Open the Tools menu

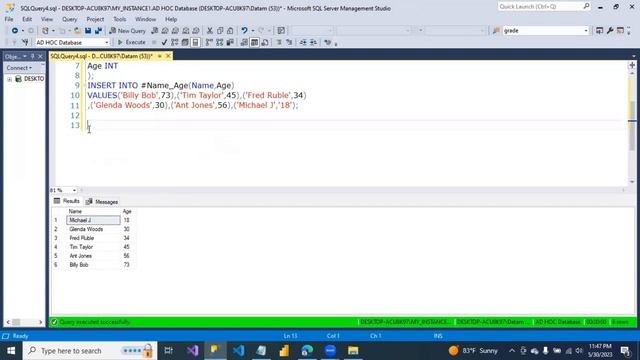coord(120,19)
